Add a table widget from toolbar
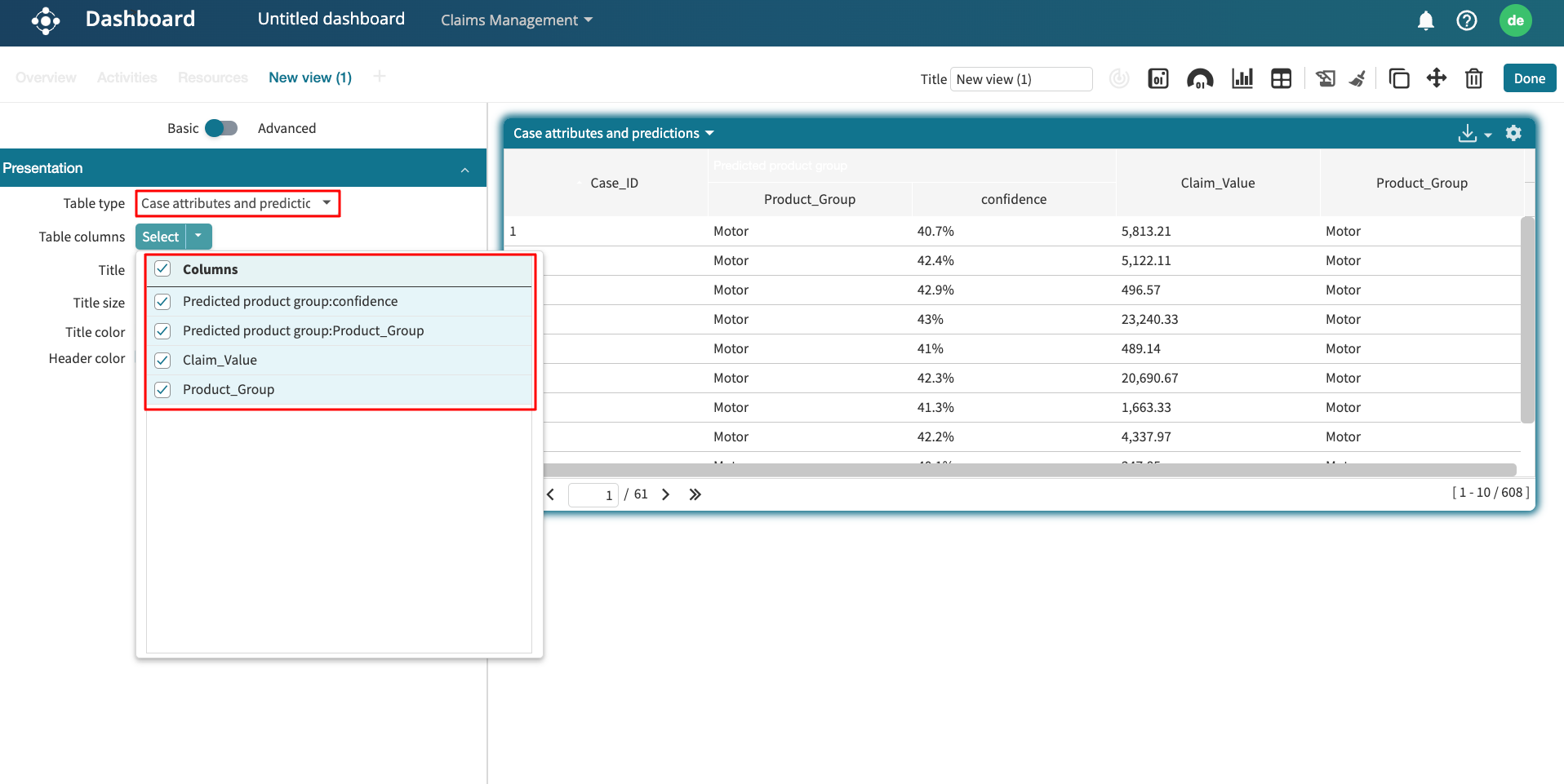Viewport: 1564px width, 784px height. click(1281, 78)
